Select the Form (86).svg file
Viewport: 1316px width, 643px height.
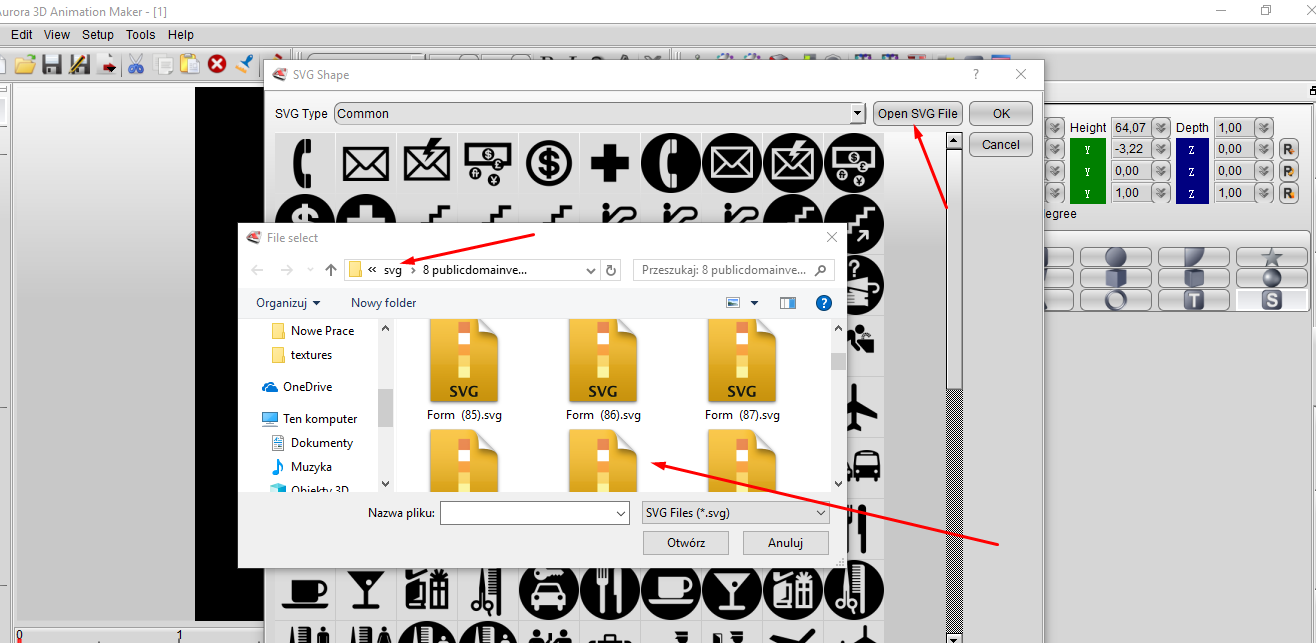603,370
